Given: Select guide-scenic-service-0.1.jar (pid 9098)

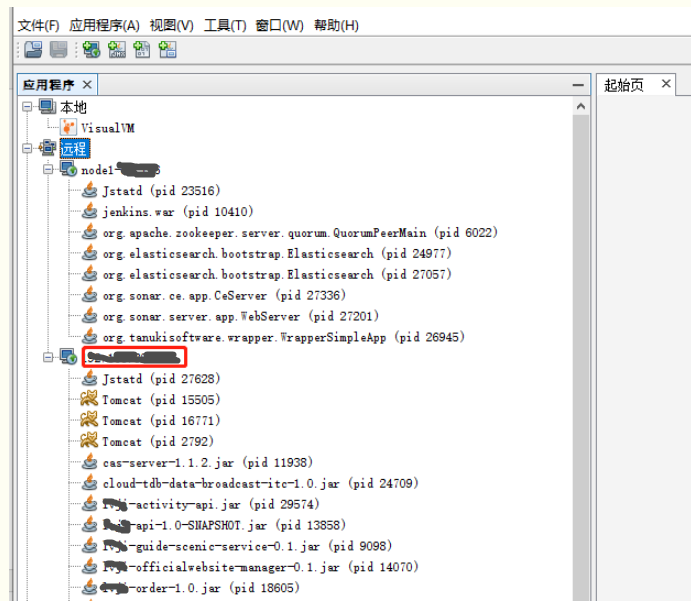Looking at the screenshot, I should click(247, 546).
